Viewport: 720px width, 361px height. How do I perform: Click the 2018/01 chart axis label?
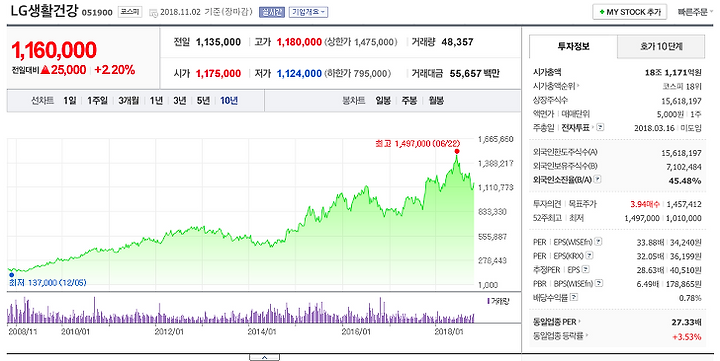coord(449,331)
